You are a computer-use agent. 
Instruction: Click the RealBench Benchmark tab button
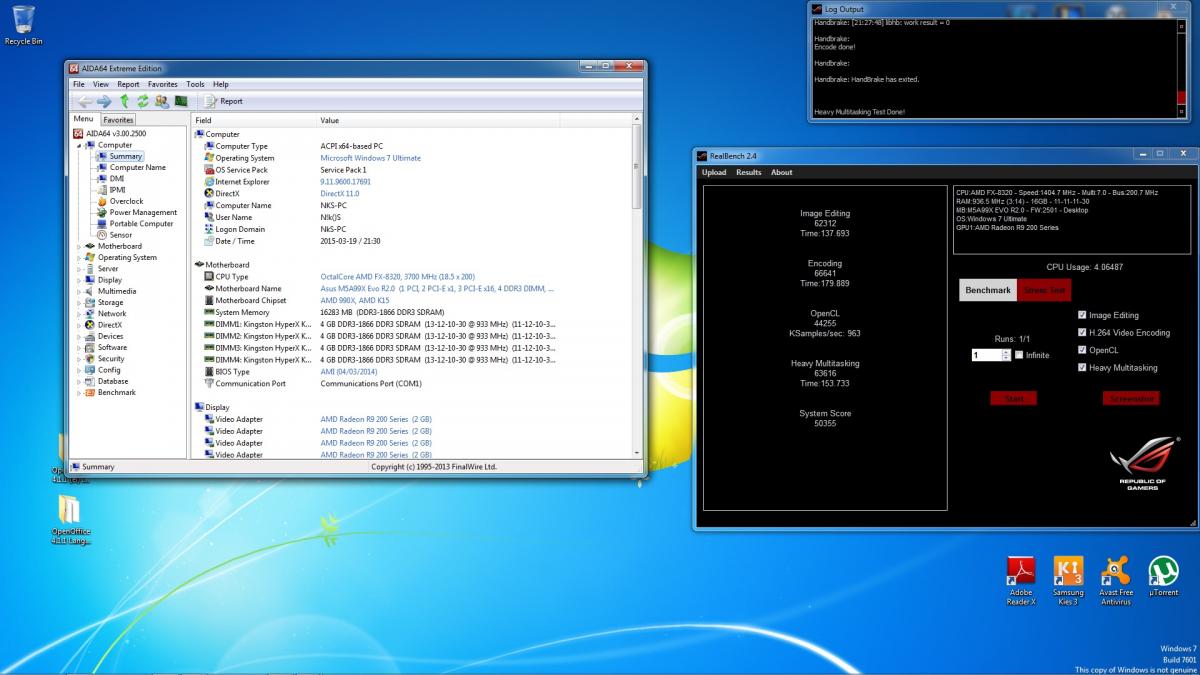click(987, 290)
